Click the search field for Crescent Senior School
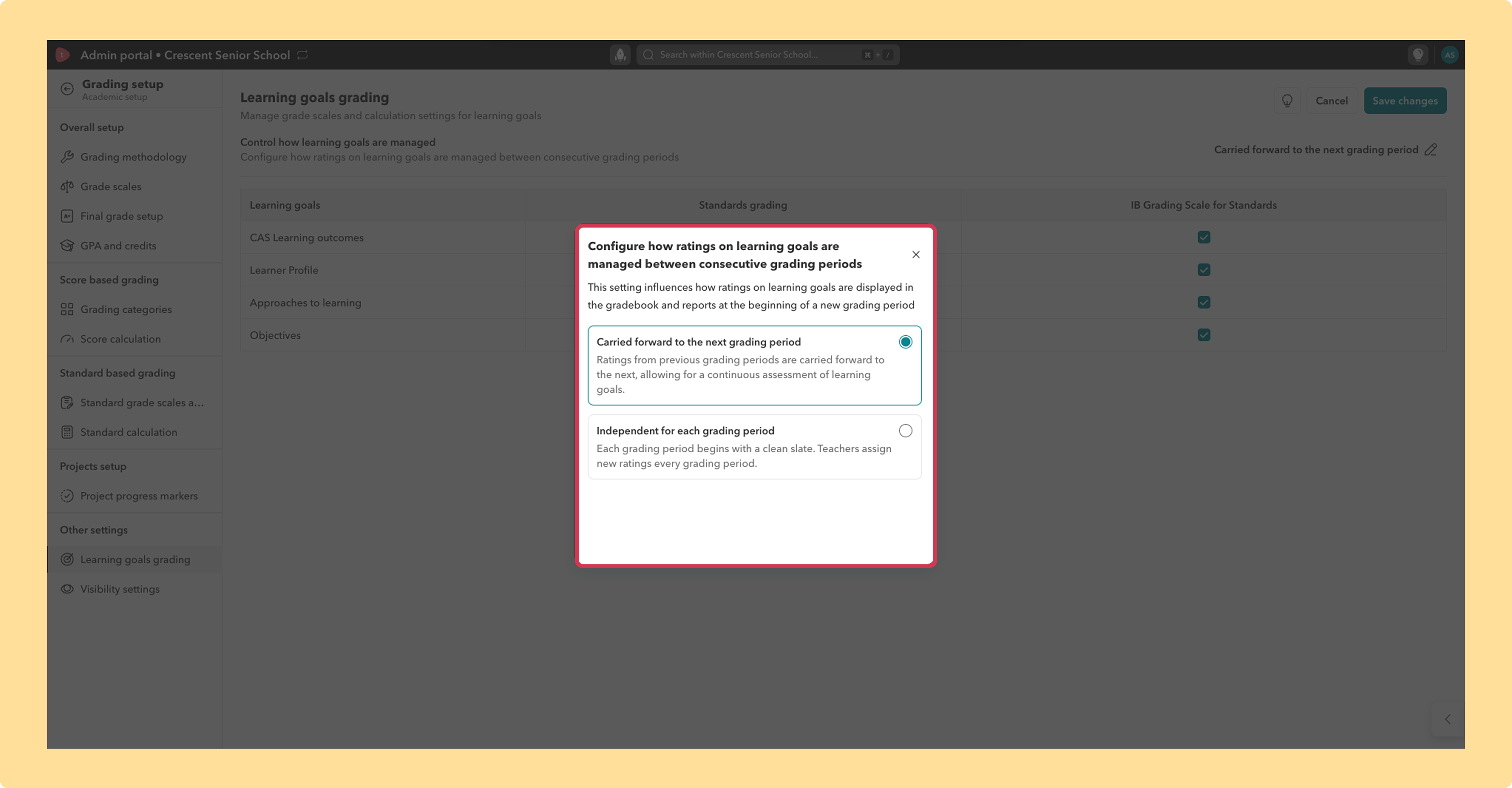This screenshot has height=788, width=1512. click(768, 55)
